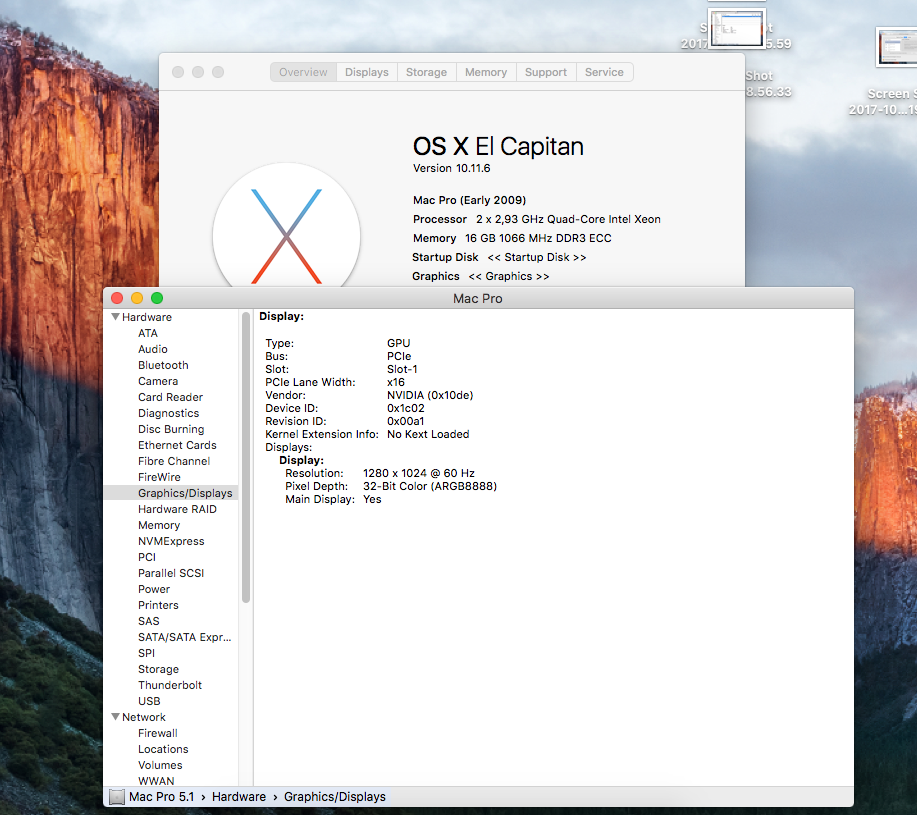Select Memory in the sidebar list
This screenshot has height=815, width=917.
coord(159,525)
